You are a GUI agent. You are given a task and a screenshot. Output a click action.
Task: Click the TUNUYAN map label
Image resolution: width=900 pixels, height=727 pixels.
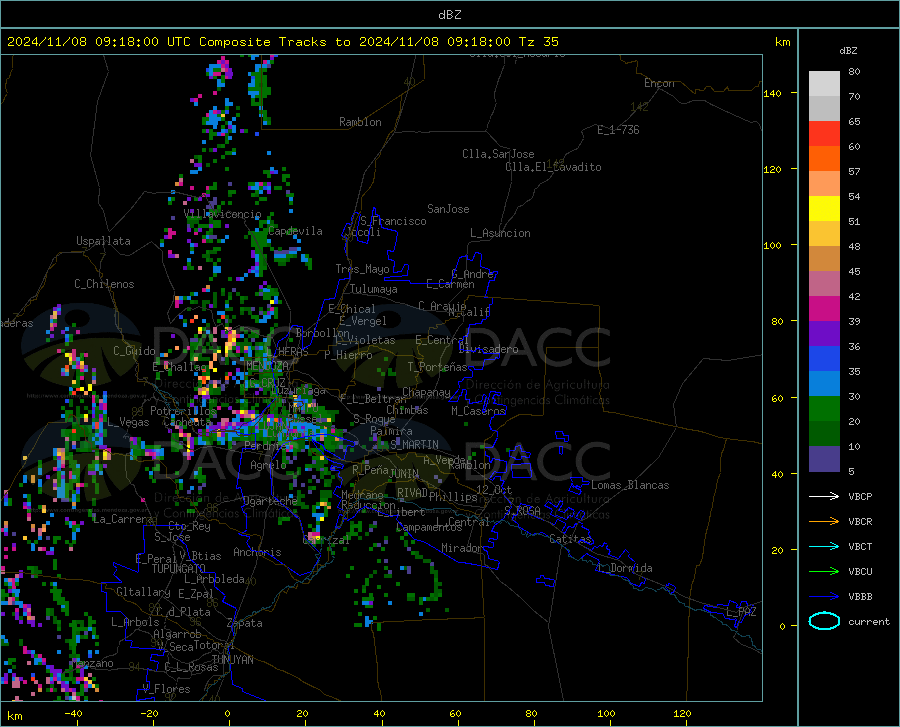pos(232,660)
